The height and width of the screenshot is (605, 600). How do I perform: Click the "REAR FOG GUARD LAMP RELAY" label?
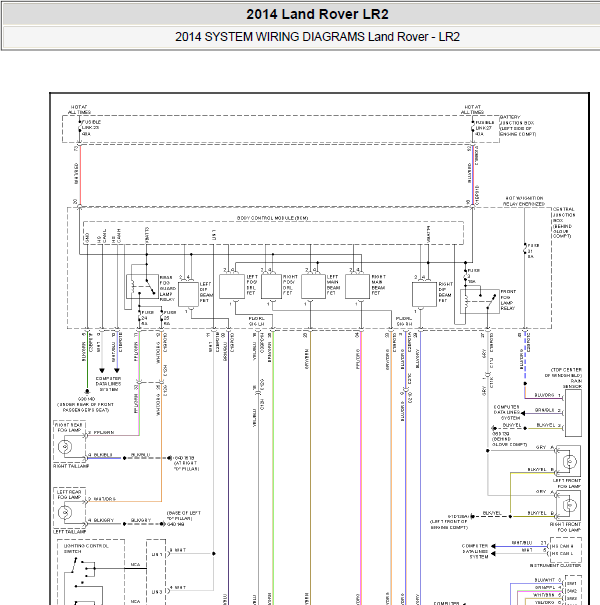pyautogui.click(x=168, y=288)
